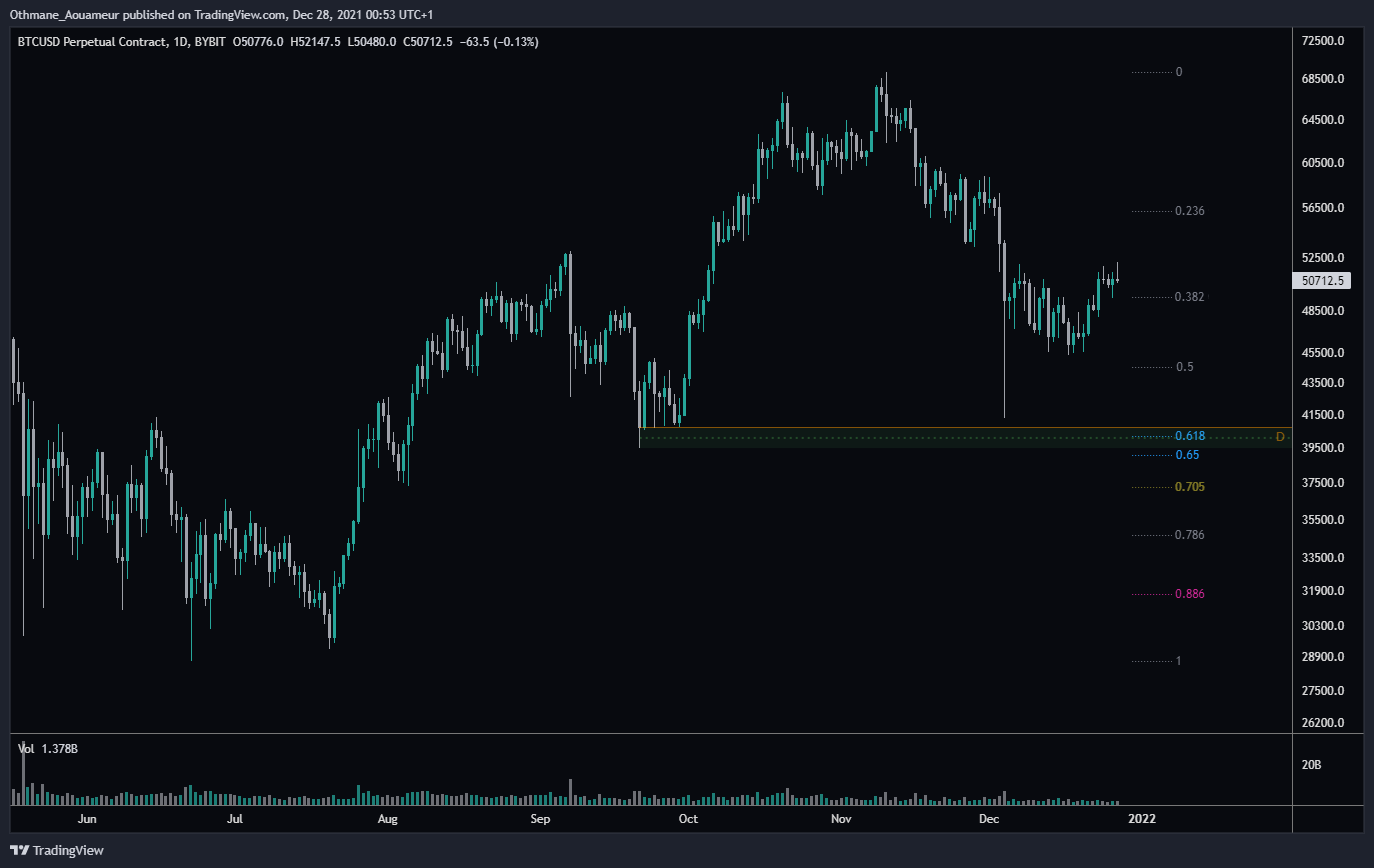This screenshot has width=1374, height=868.
Task: Click the 37500.0 price axis label
Action: coord(1321,483)
